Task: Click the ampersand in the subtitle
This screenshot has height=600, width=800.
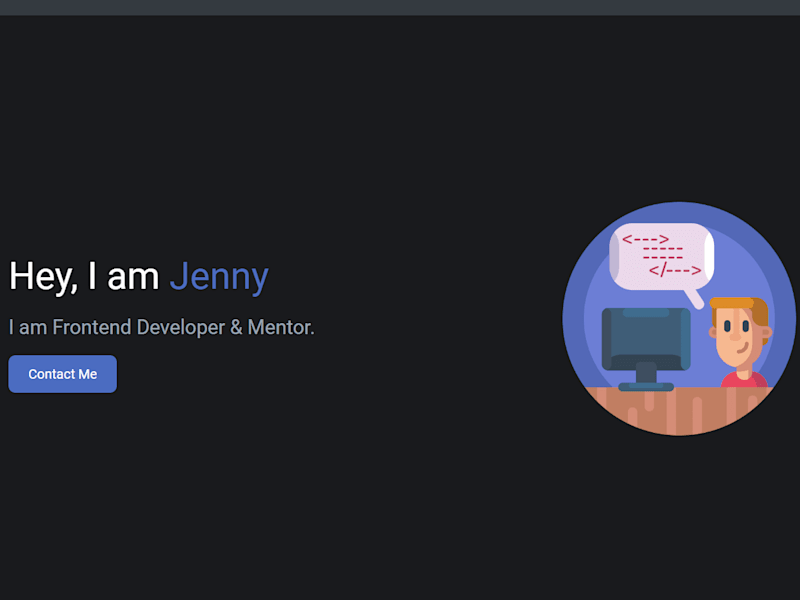Action: point(236,327)
